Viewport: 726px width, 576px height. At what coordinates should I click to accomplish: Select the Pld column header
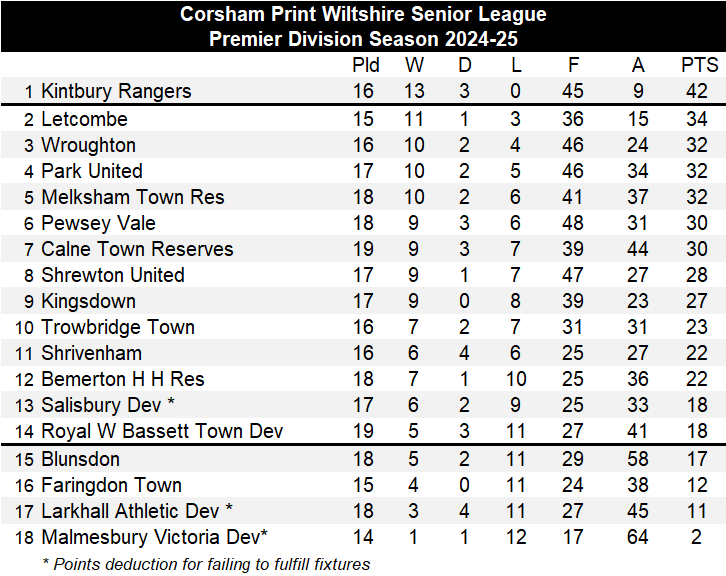366,65
